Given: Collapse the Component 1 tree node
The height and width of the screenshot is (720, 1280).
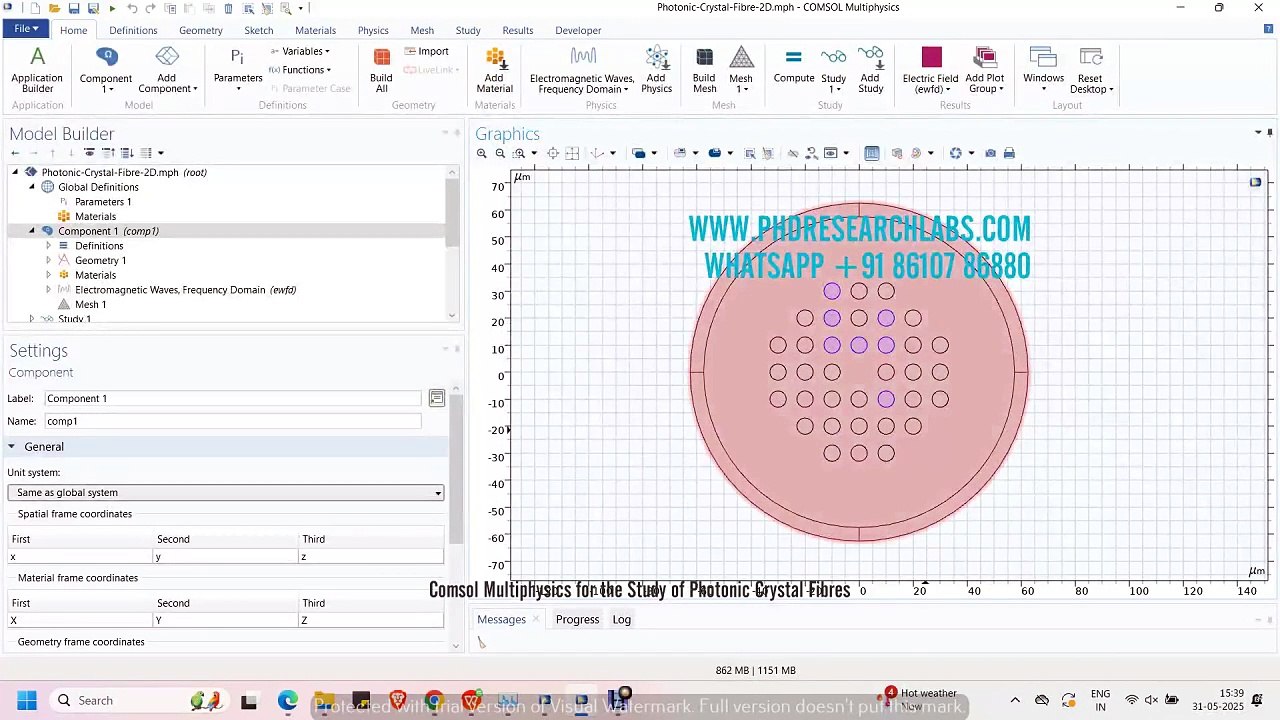Looking at the screenshot, I should tap(32, 231).
